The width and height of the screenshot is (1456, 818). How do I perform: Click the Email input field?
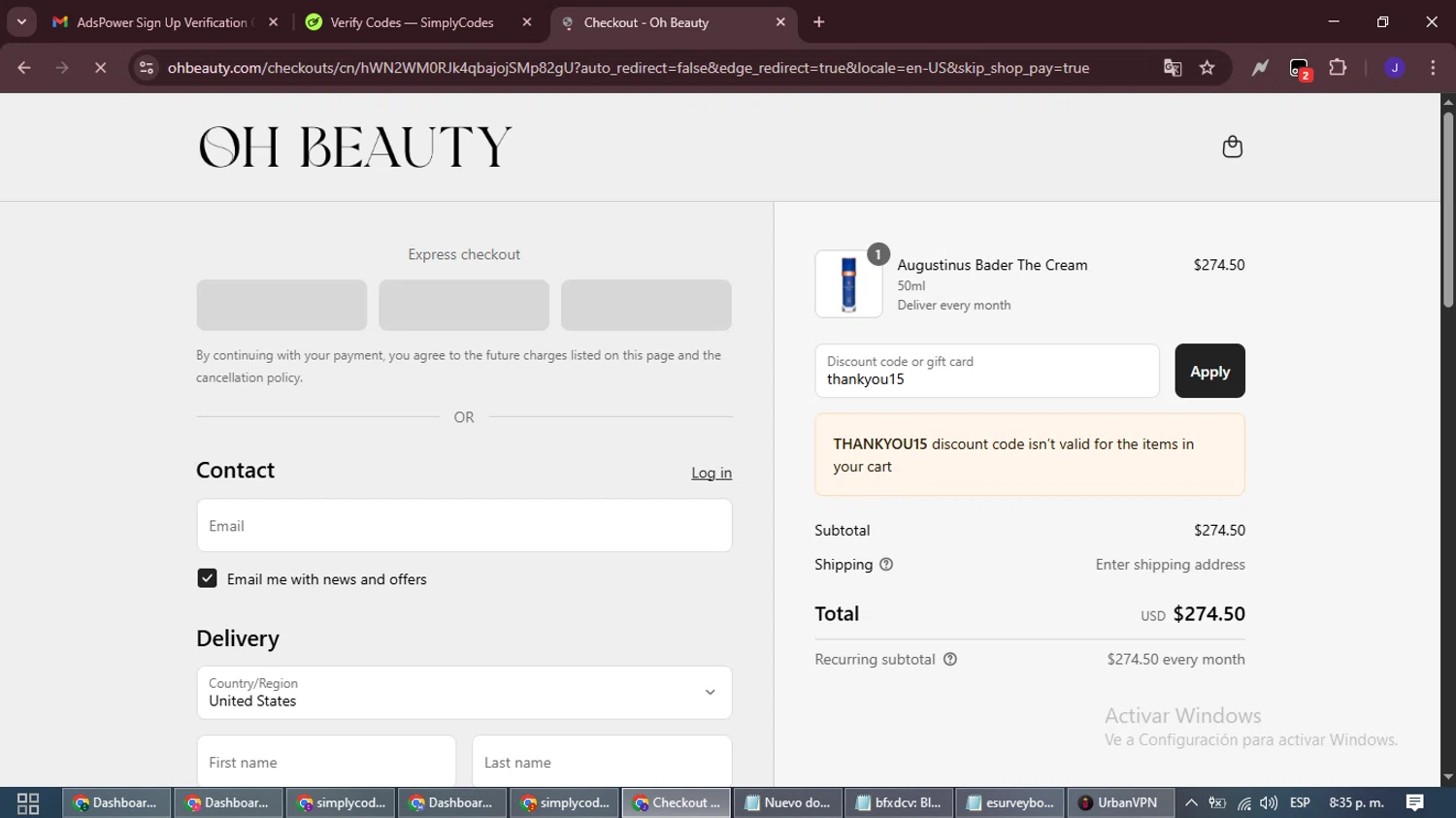coord(464,526)
